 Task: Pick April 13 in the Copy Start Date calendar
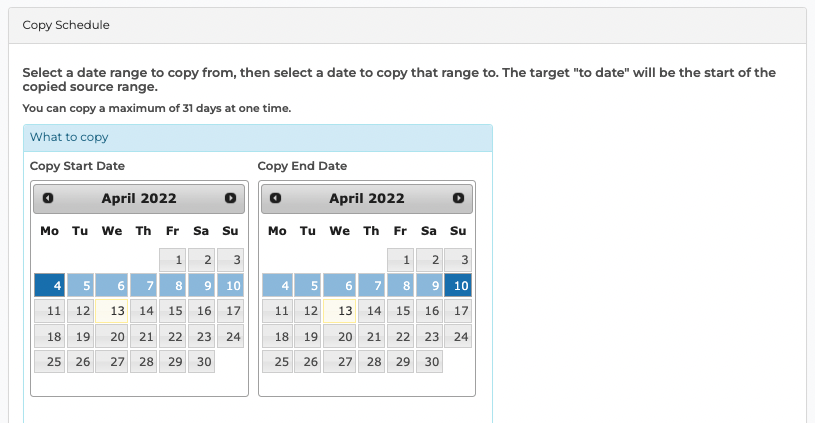click(111, 311)
